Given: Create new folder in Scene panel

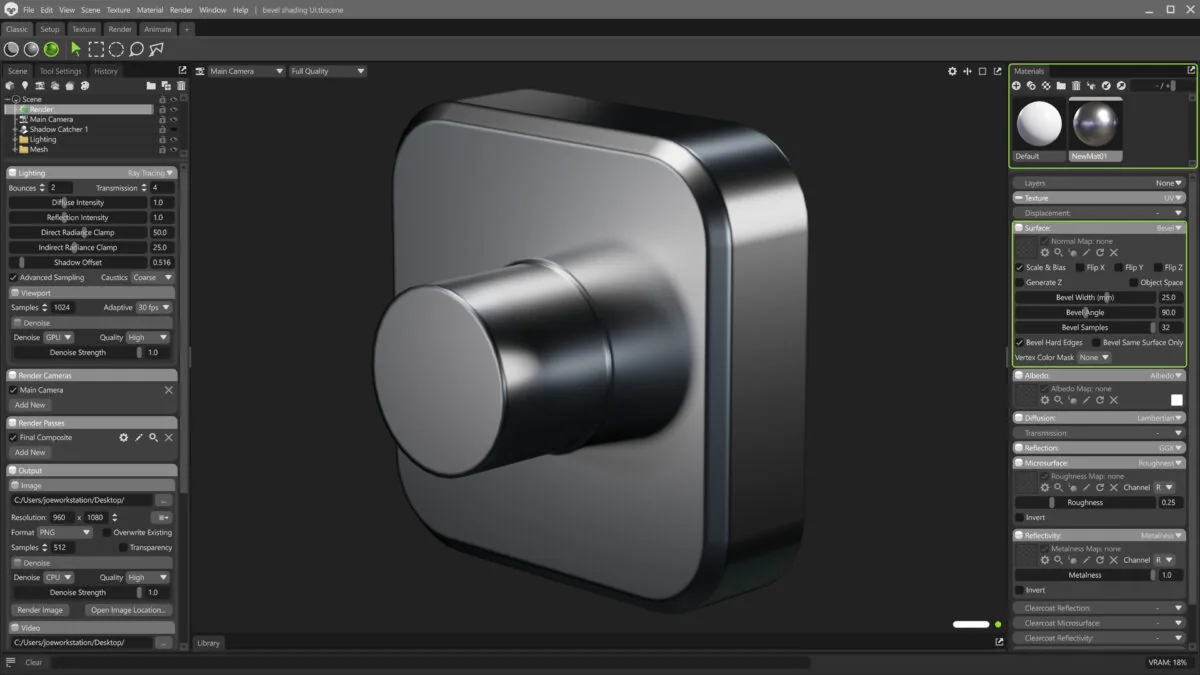Looking at the screenshot, I should click(x=151, y=86).
